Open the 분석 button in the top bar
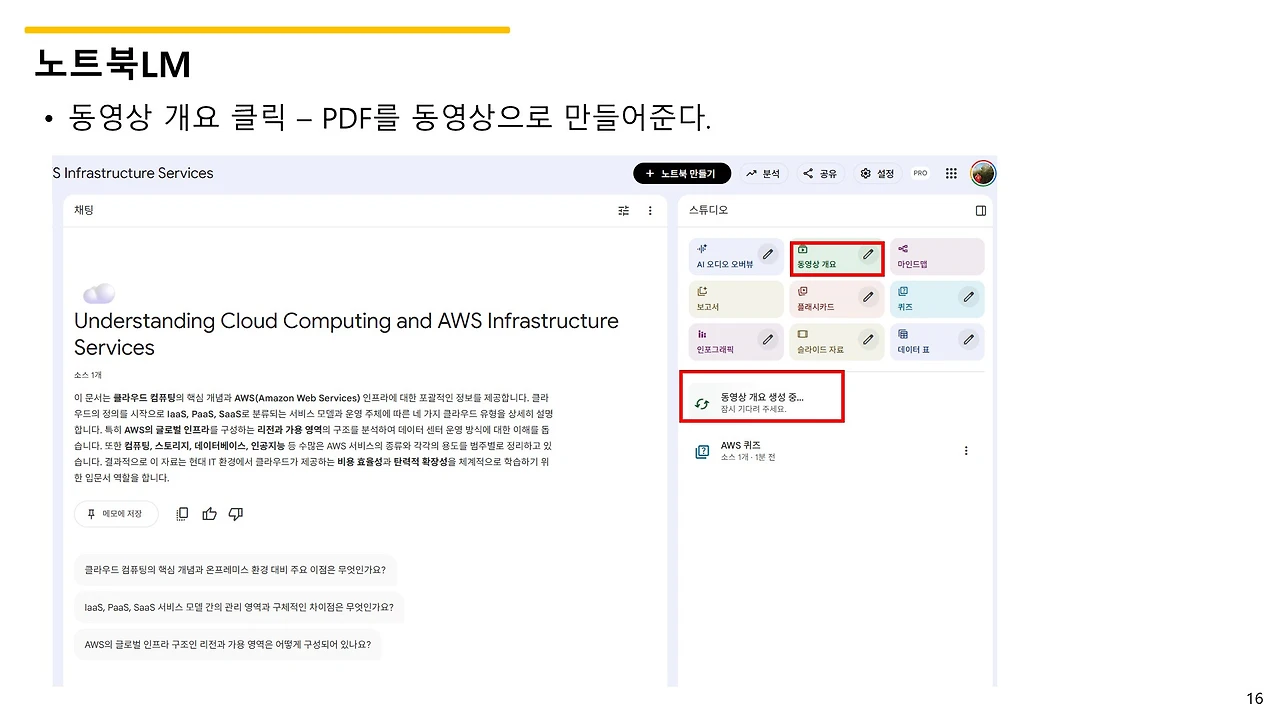 pyautogui.click(x=762, y=173)
